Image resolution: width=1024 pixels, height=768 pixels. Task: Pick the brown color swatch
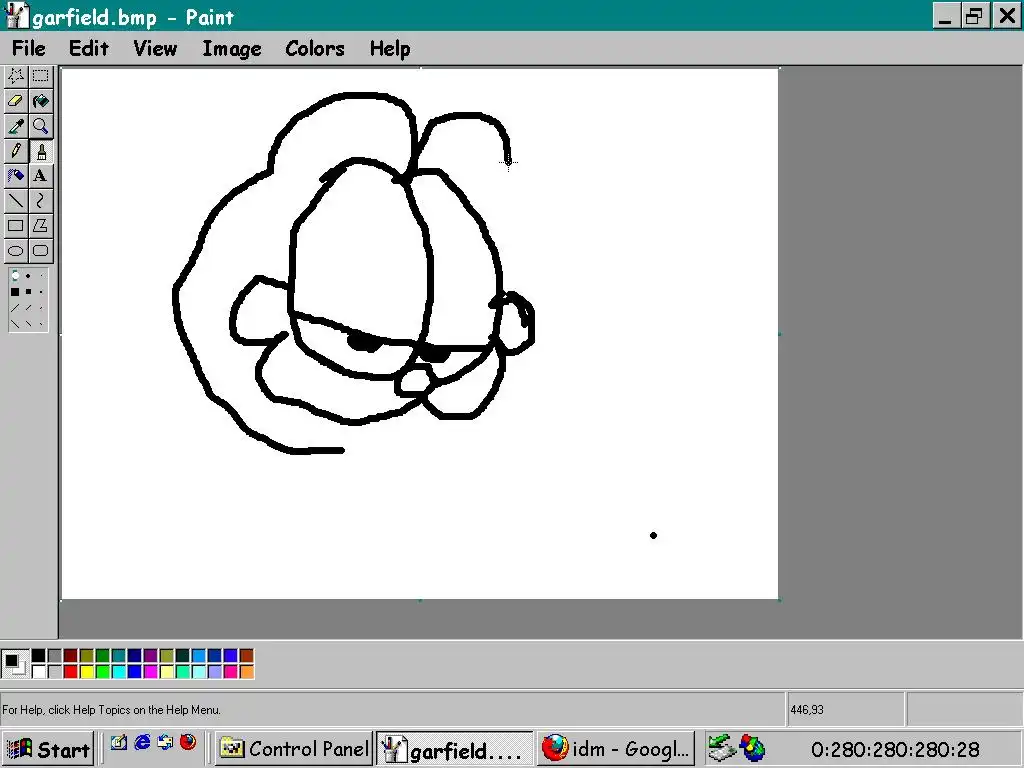pos(247,656)
